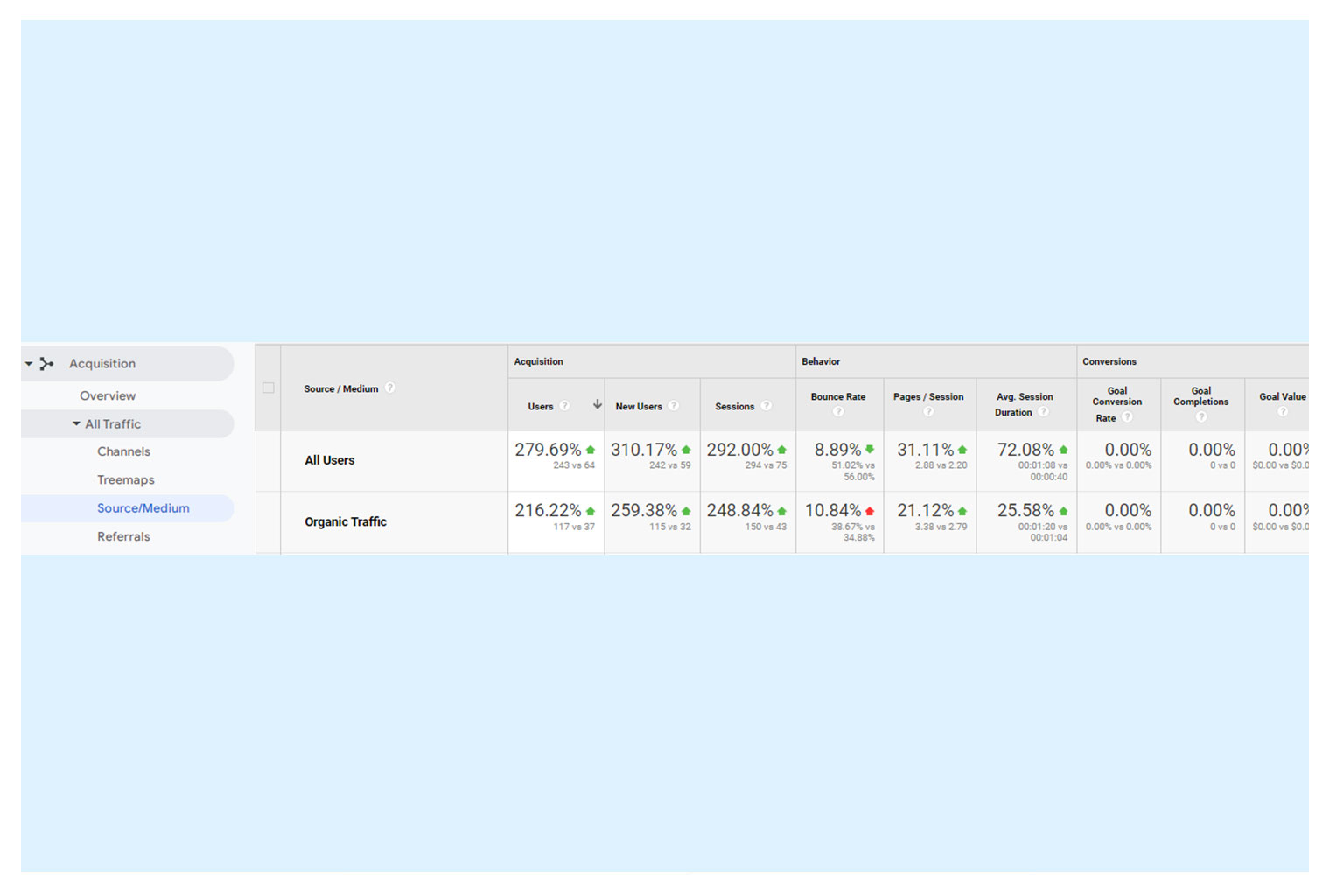This screenshot has width=1344, height=896.
Task: Click the Acquisition branching icon in sidebar
Action: pyautogui.click(x=46, y=363)
